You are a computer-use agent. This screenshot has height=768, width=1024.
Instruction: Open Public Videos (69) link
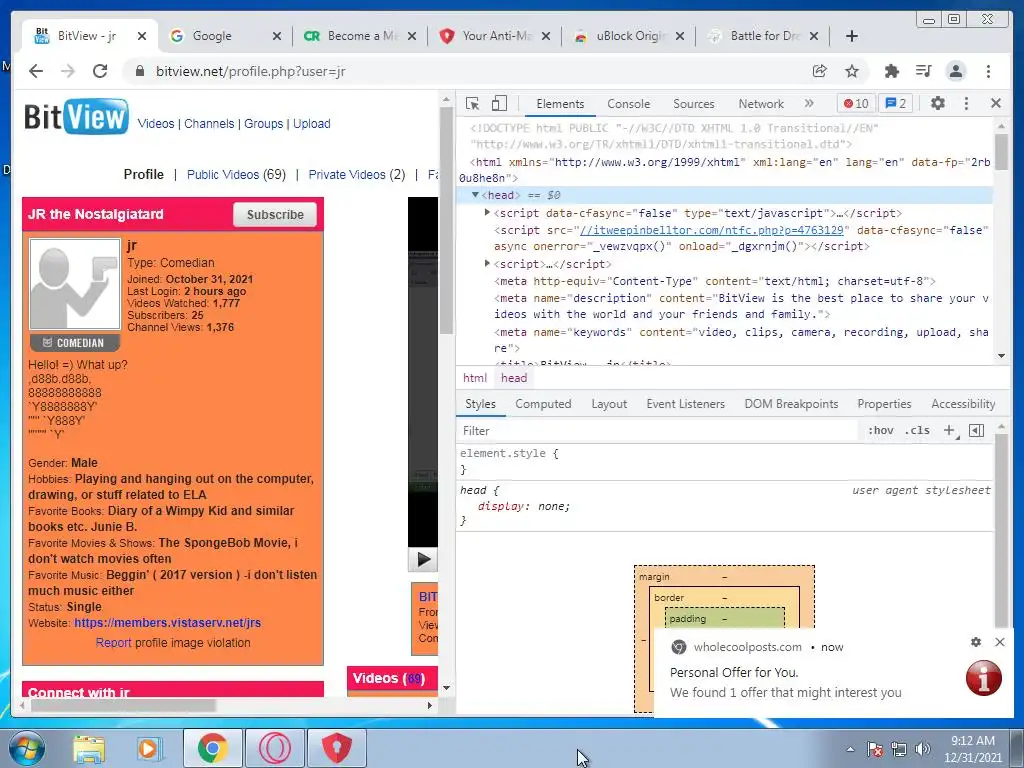pos(236,174)
